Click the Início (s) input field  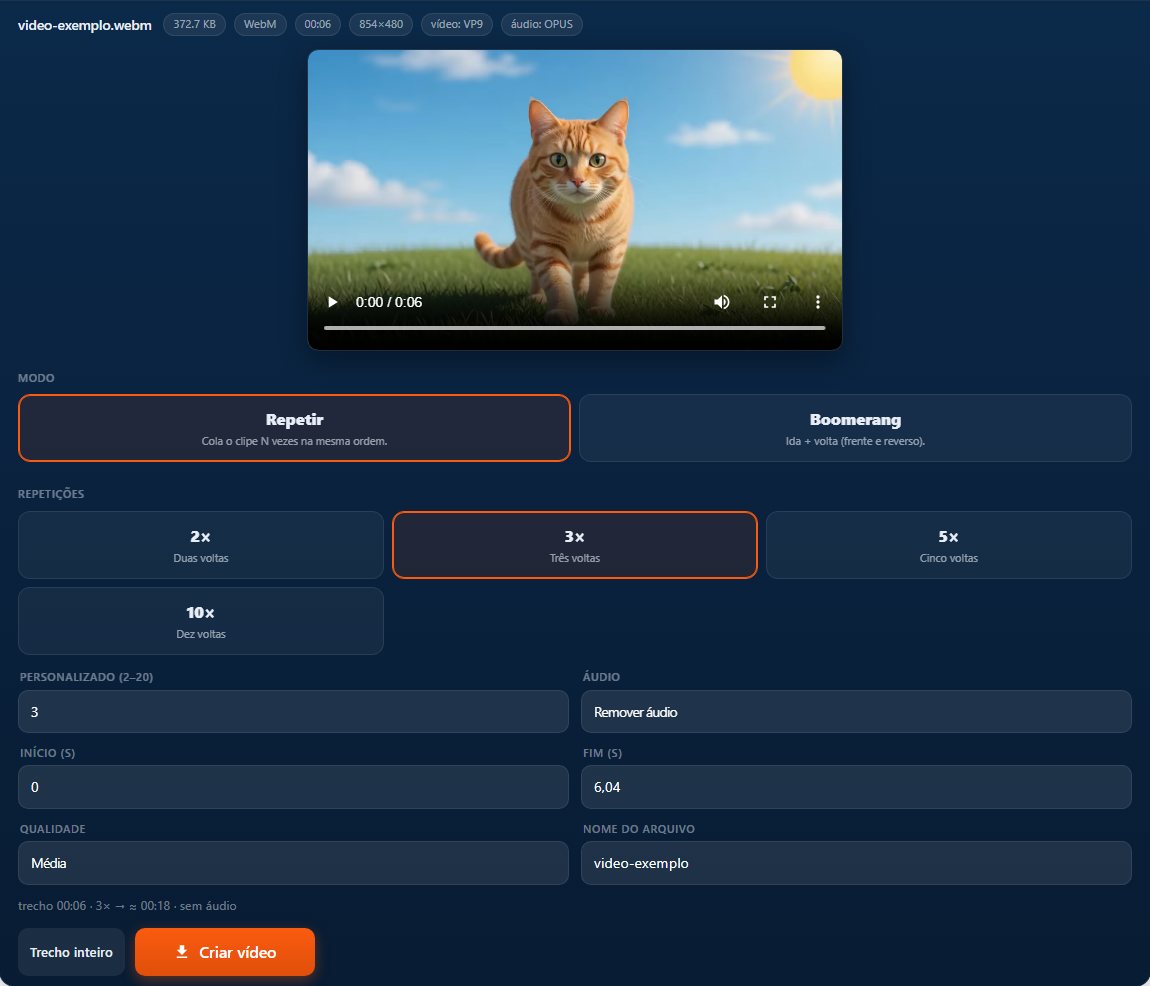tap(293, 787)
